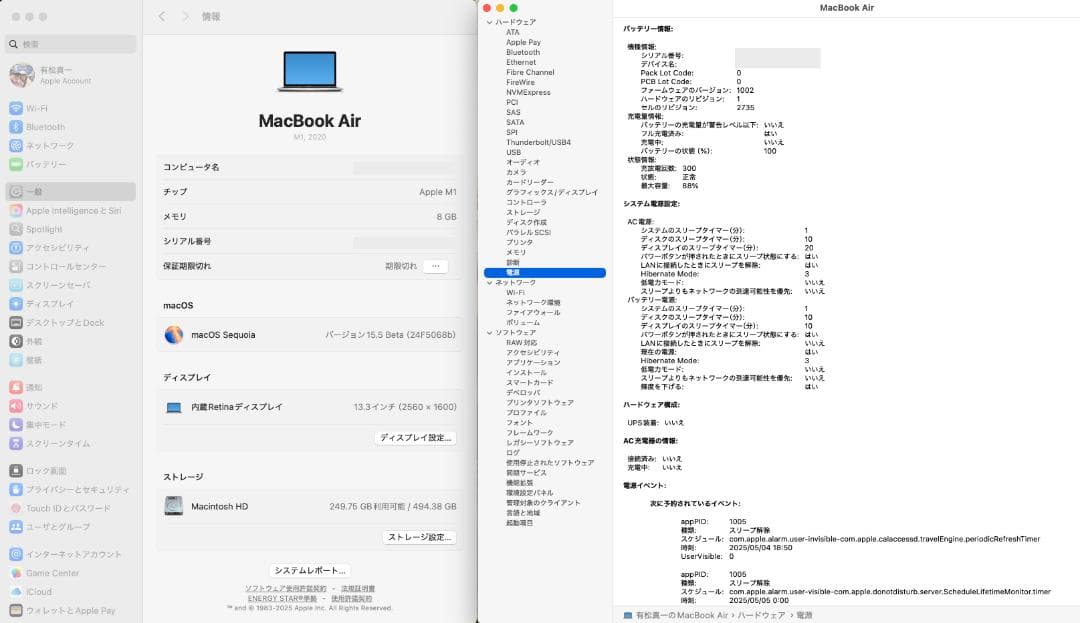Go forward in System Settings

(185, 16)
